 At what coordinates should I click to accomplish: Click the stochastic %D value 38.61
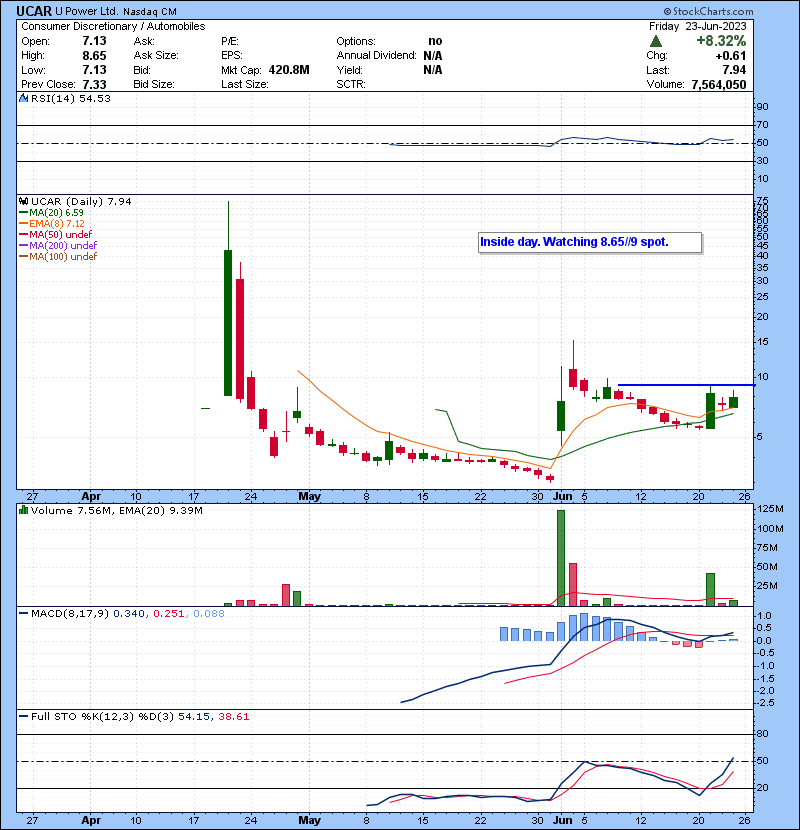[x=233, y=717]
